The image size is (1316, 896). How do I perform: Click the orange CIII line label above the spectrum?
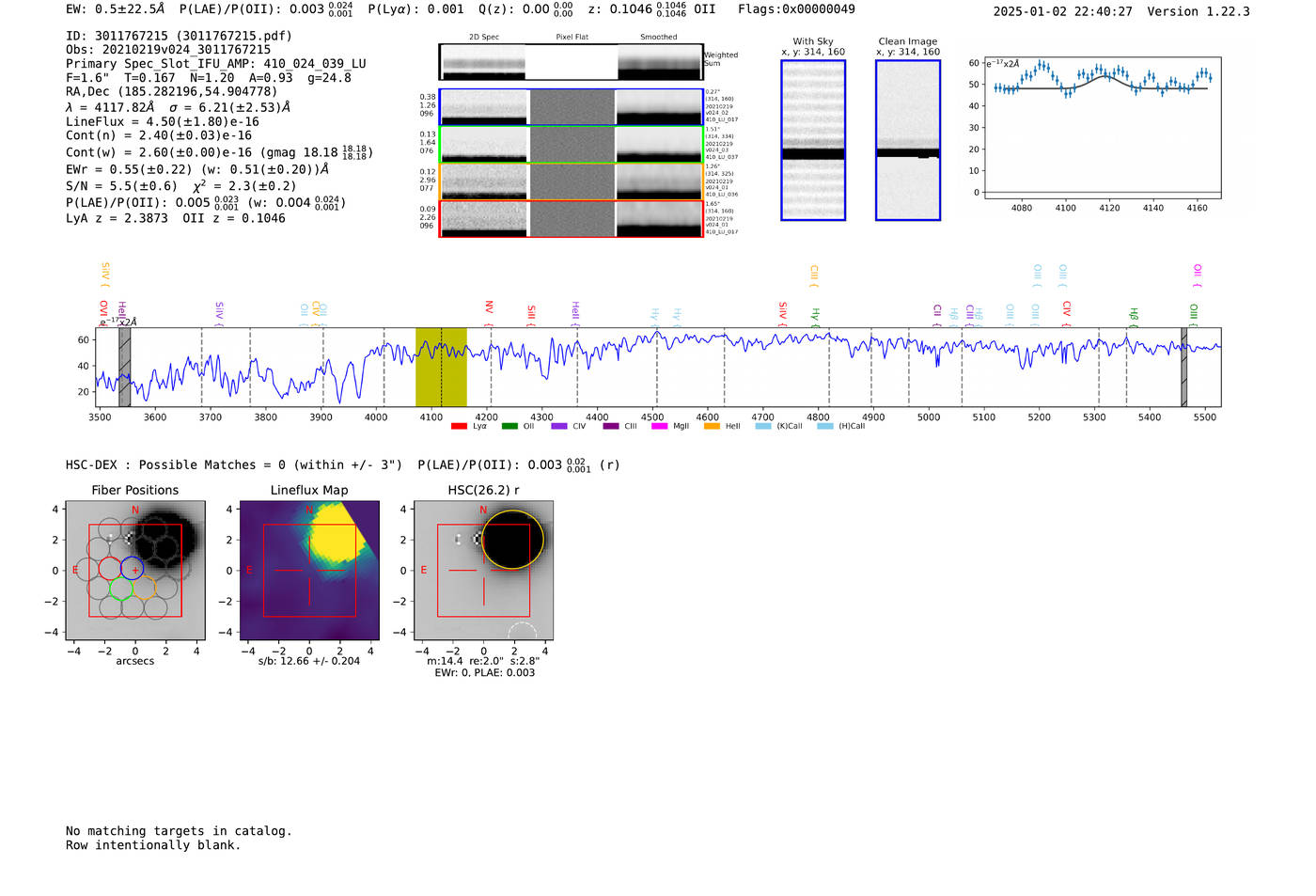pyautogui.click(x=814, y=276)
